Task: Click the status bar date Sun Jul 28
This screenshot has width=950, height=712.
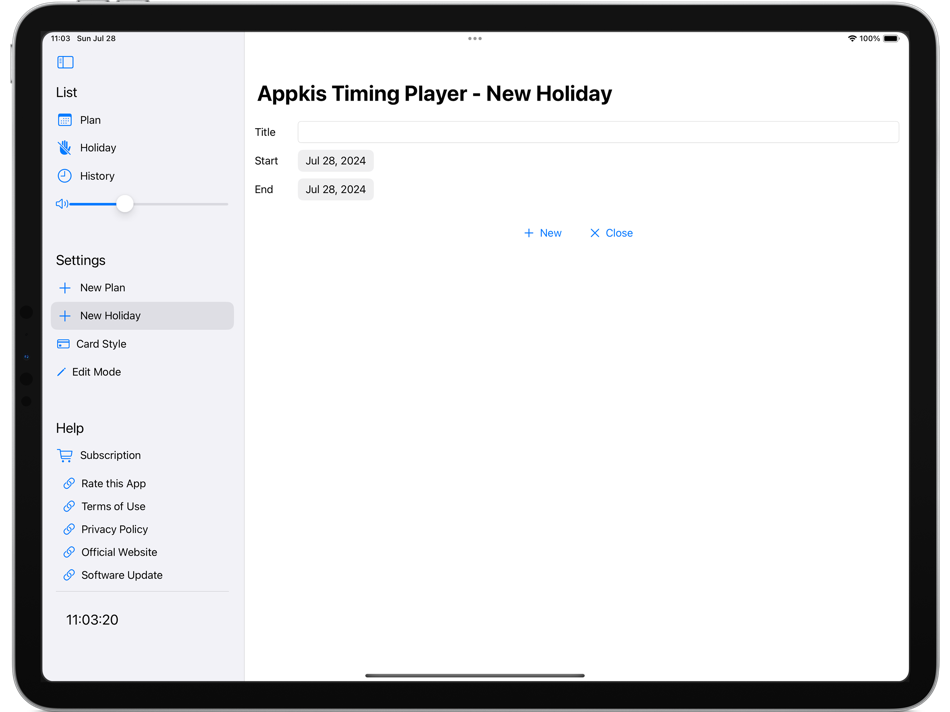Action: coord(96,38)
